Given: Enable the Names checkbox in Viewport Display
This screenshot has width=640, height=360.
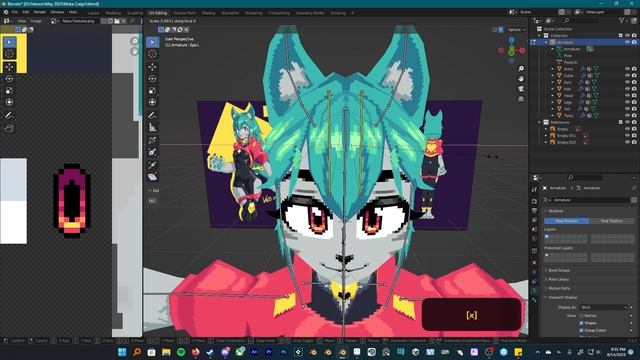Looking at the screenshot, I should click(x=581, y=316).
